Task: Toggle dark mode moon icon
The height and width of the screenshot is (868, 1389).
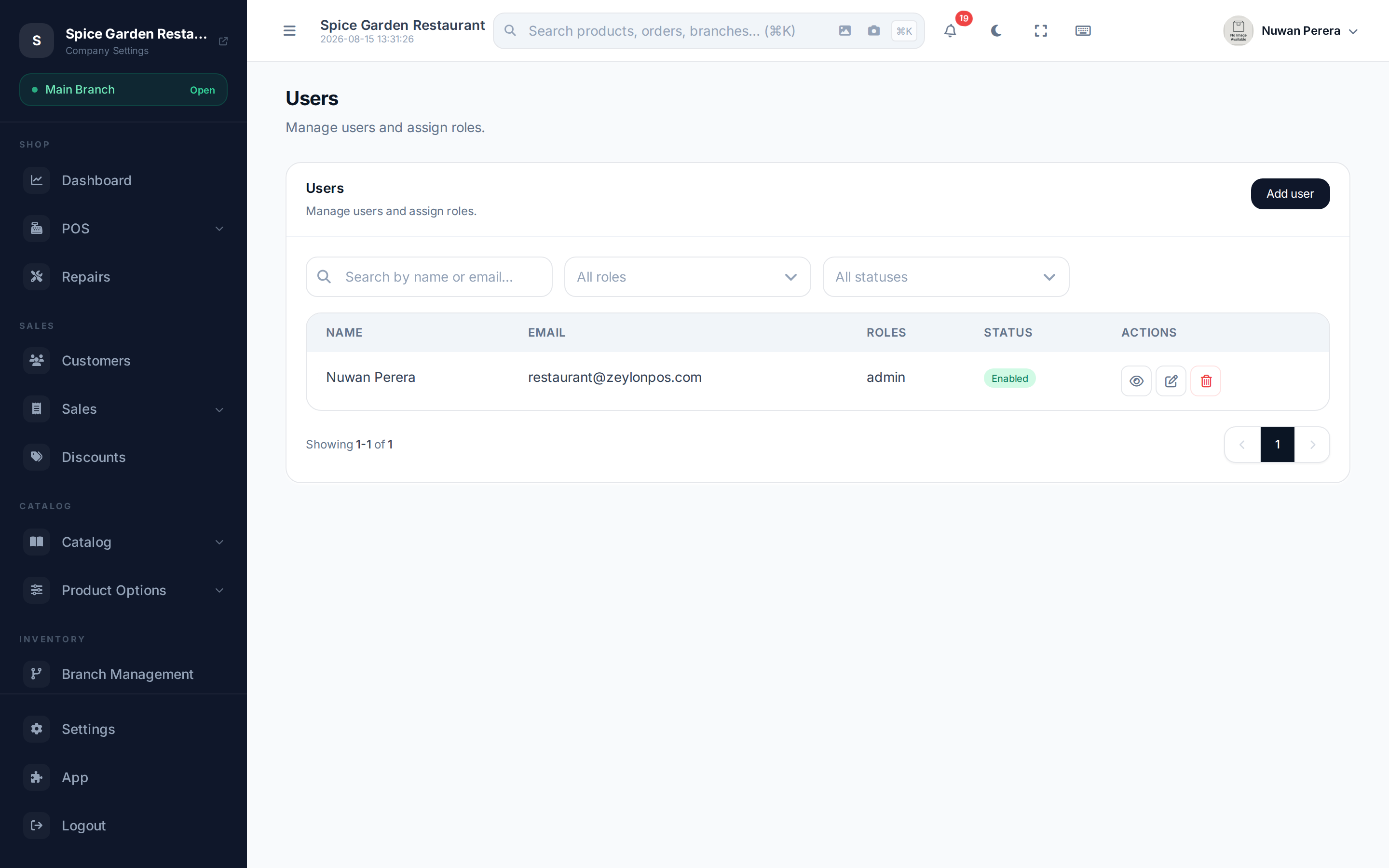Action: 996,30
